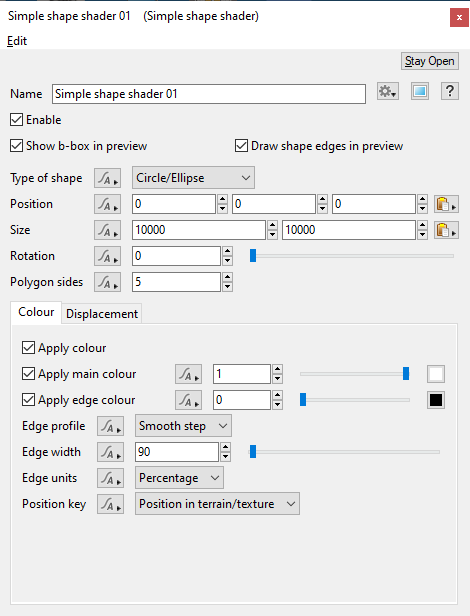Uncheck the Apply colour checkbox

pyautogui.click(x=28, y=348)
